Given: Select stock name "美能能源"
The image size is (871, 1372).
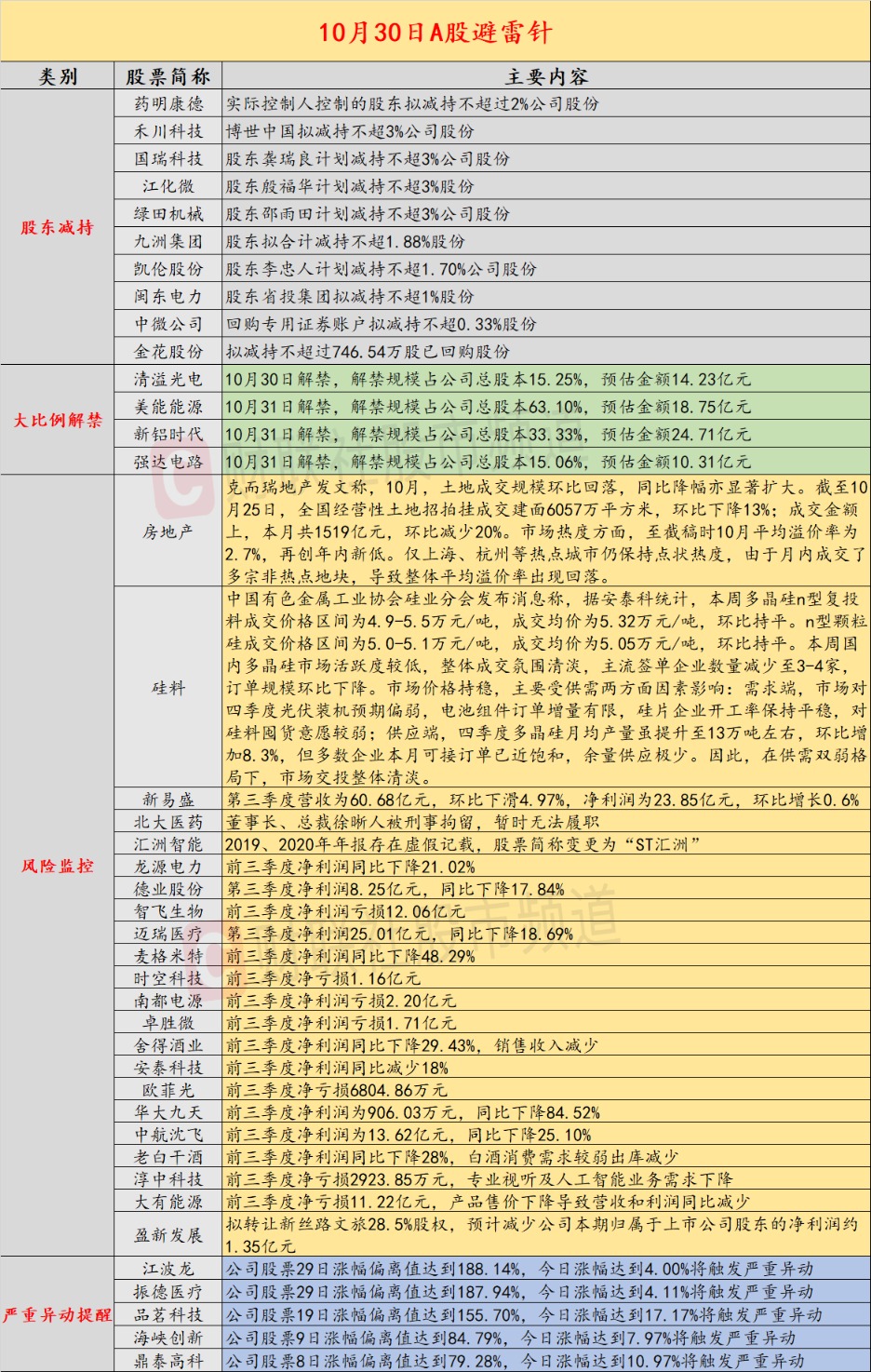Looking at the screenshot, I should [x=168, y=407].
